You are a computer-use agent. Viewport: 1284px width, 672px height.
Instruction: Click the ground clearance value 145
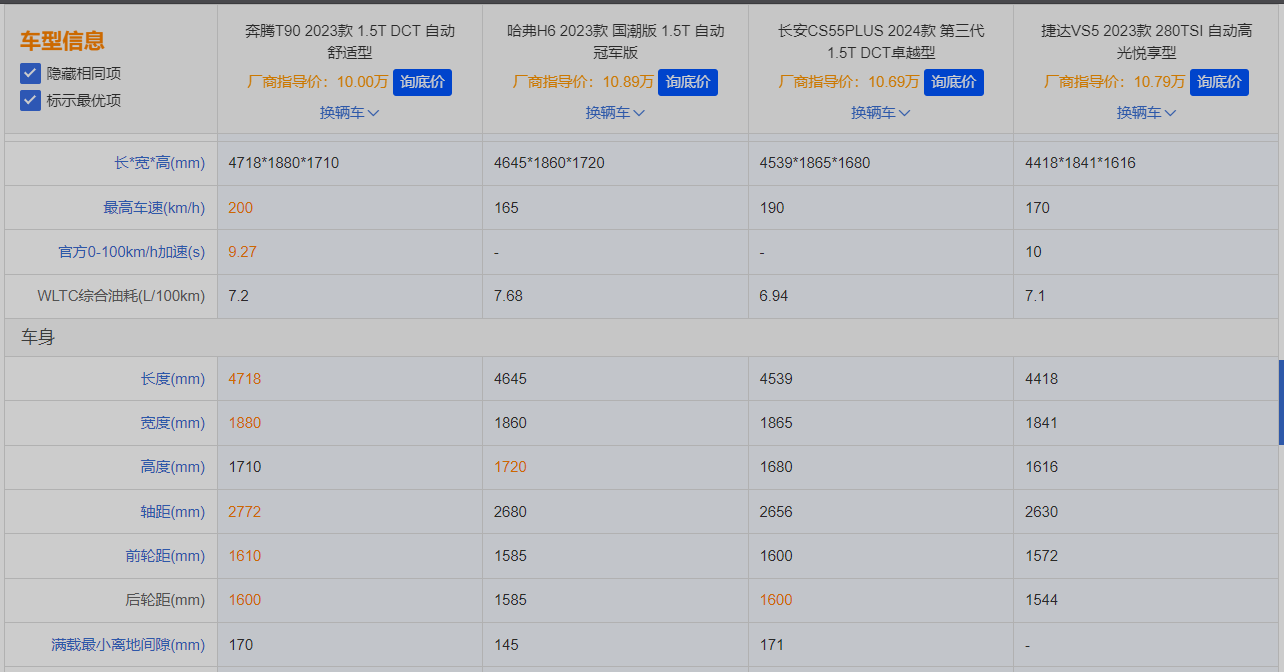[506, 645]
